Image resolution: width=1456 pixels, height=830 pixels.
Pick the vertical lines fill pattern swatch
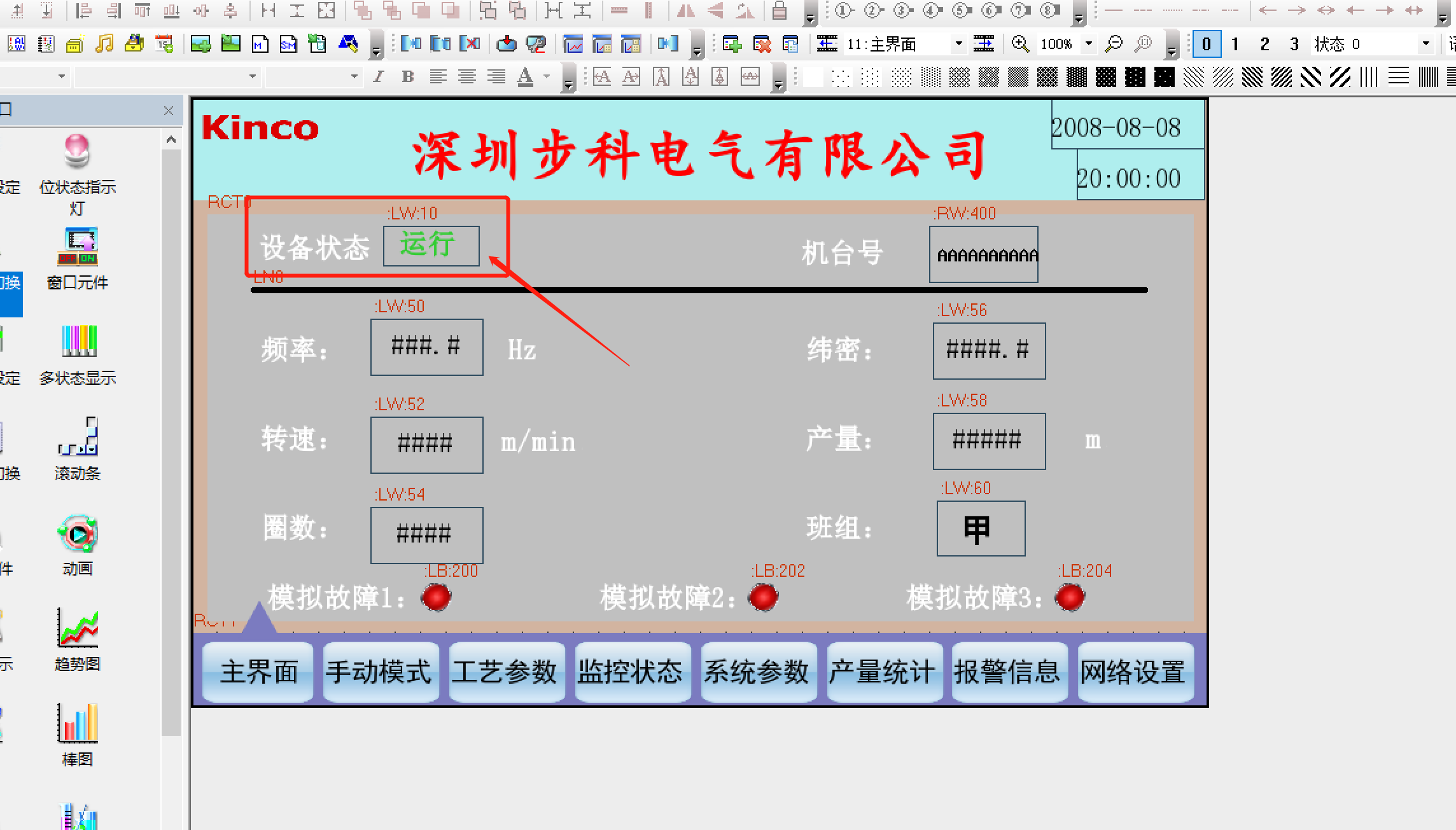click(1368, 77)
